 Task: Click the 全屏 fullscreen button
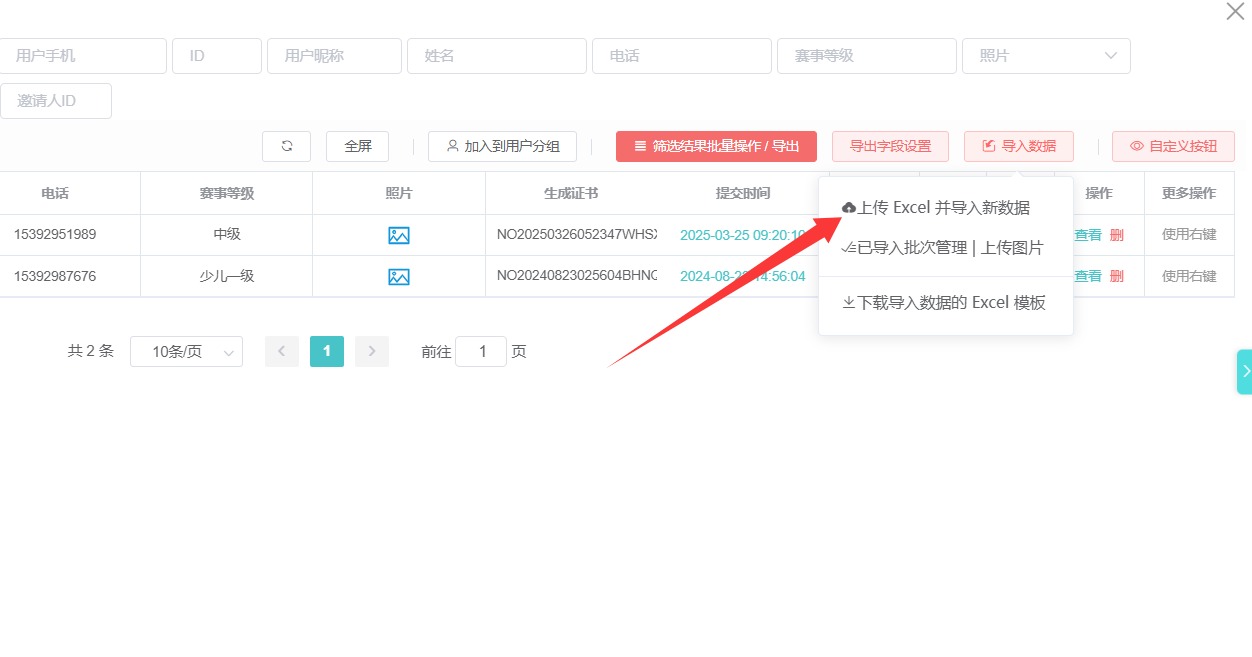[x=357, y=146]
